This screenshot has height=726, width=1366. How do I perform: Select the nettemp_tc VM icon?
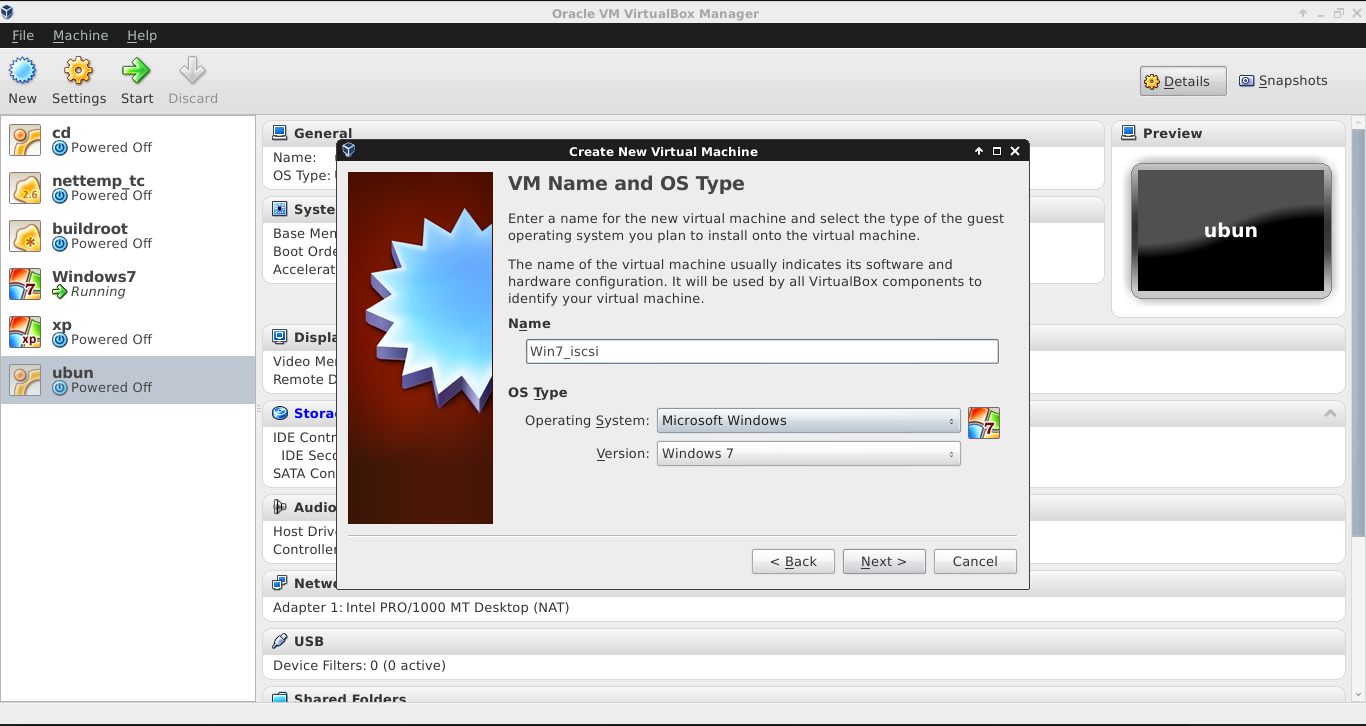click(25, 188)
